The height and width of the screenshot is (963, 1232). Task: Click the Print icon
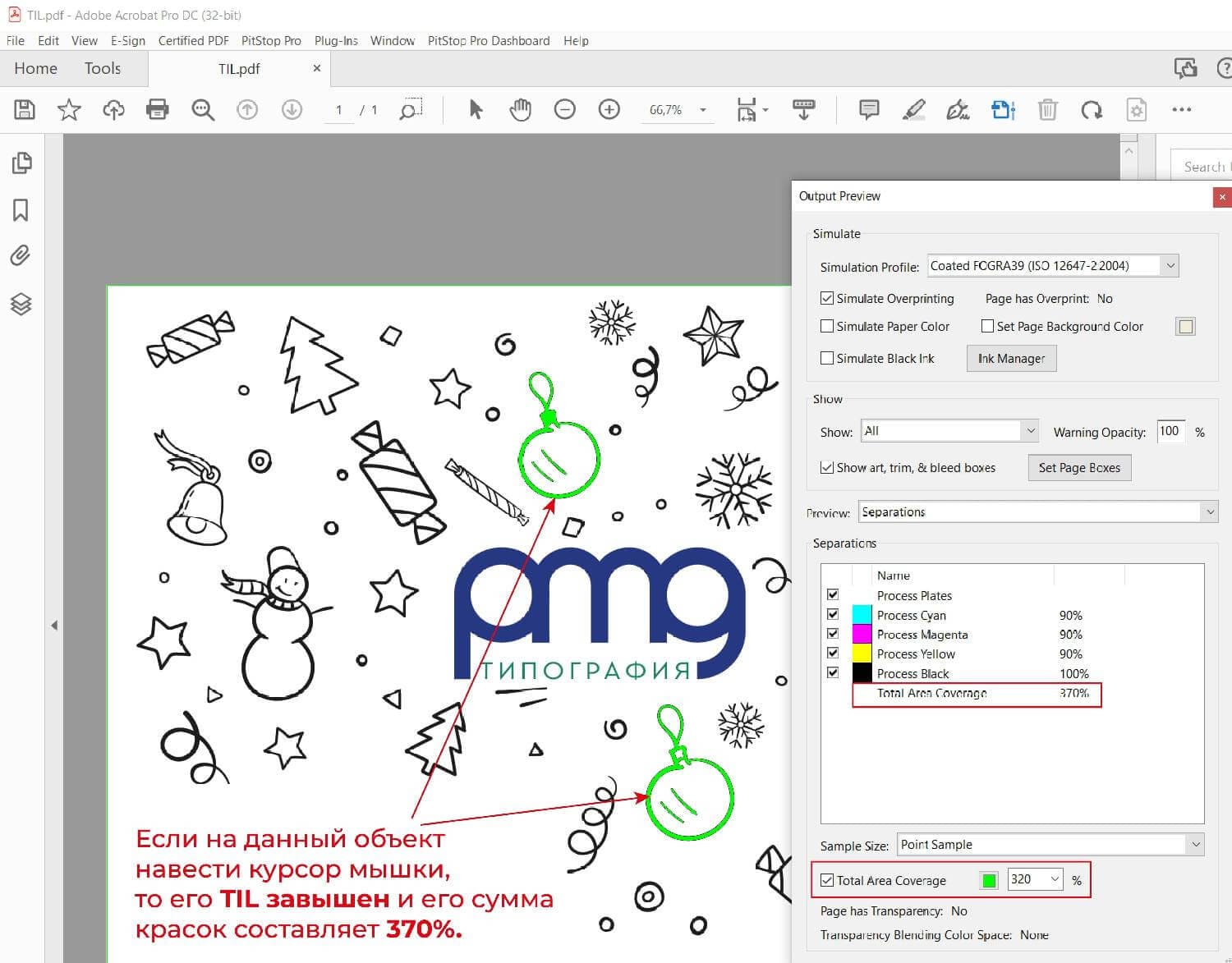pyautogui.click(x=158, y=109)
